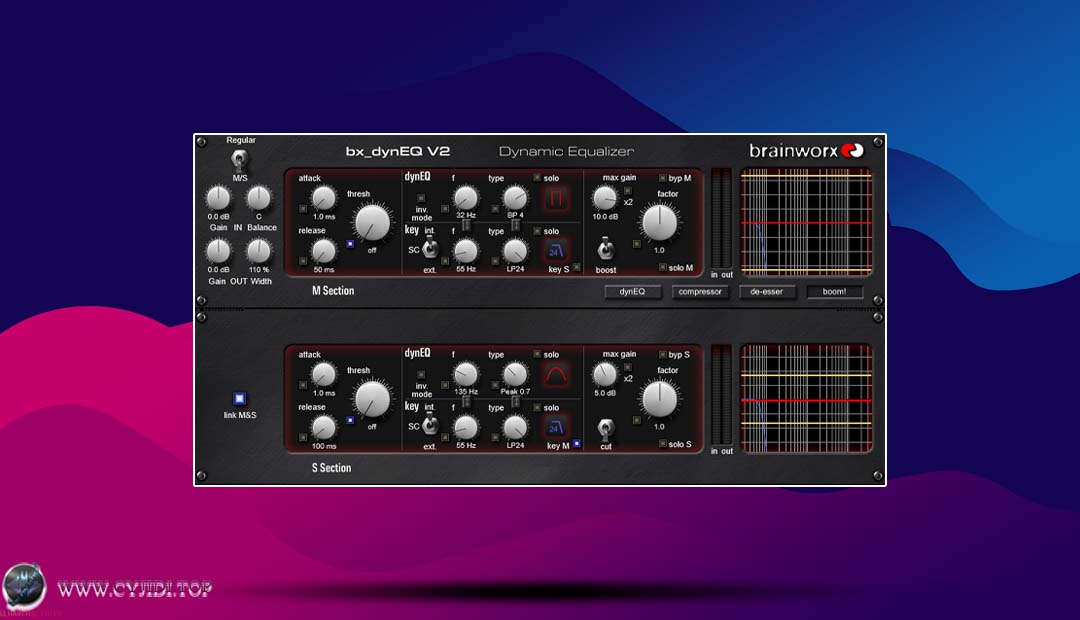Enable key S in M section
Screen dimensions: 1080x620
pos(577,267)
